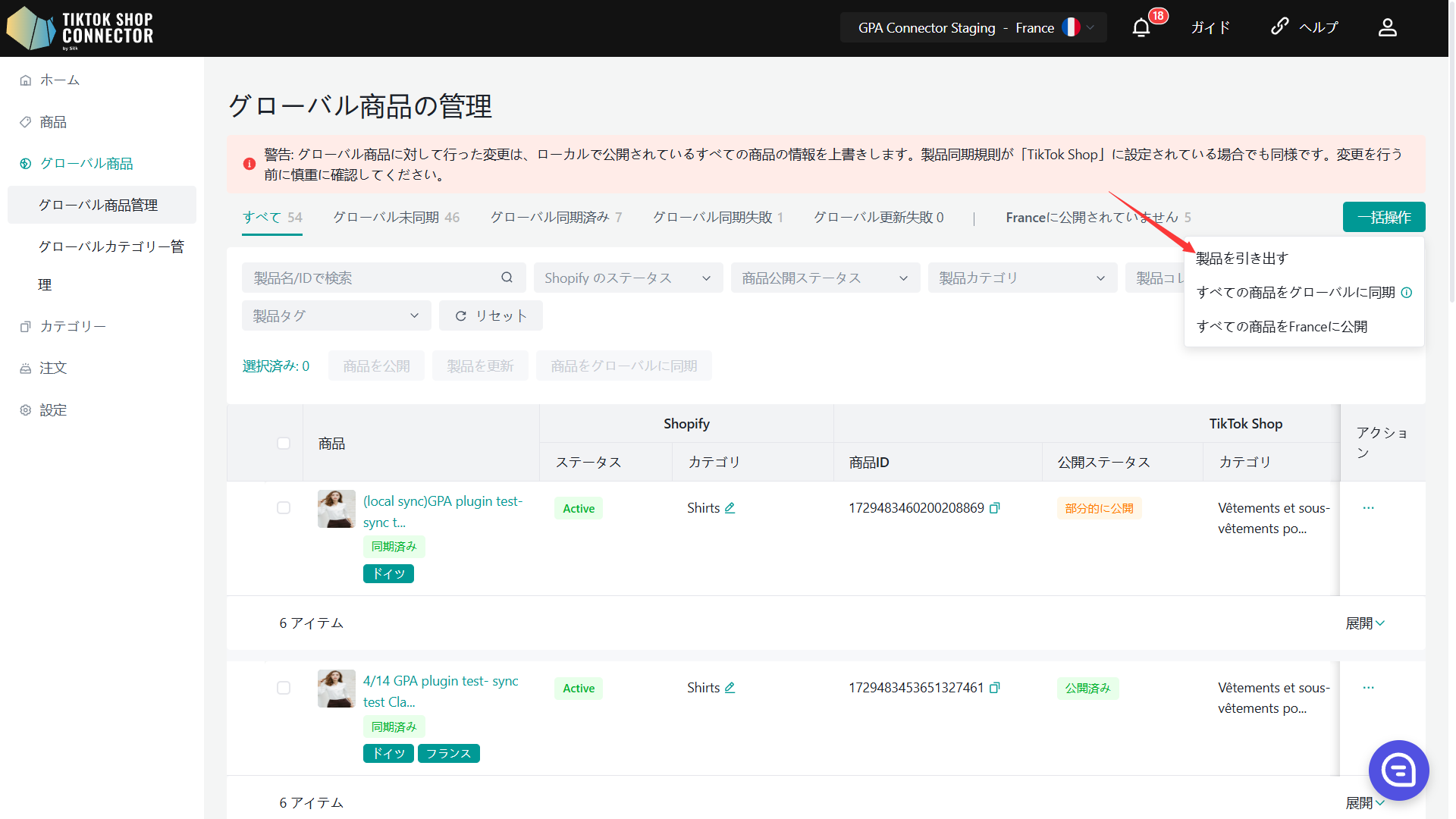1456x819 pixels.
Task: Toggle the select-all checkbox in table header
Action: coord(284,443)
